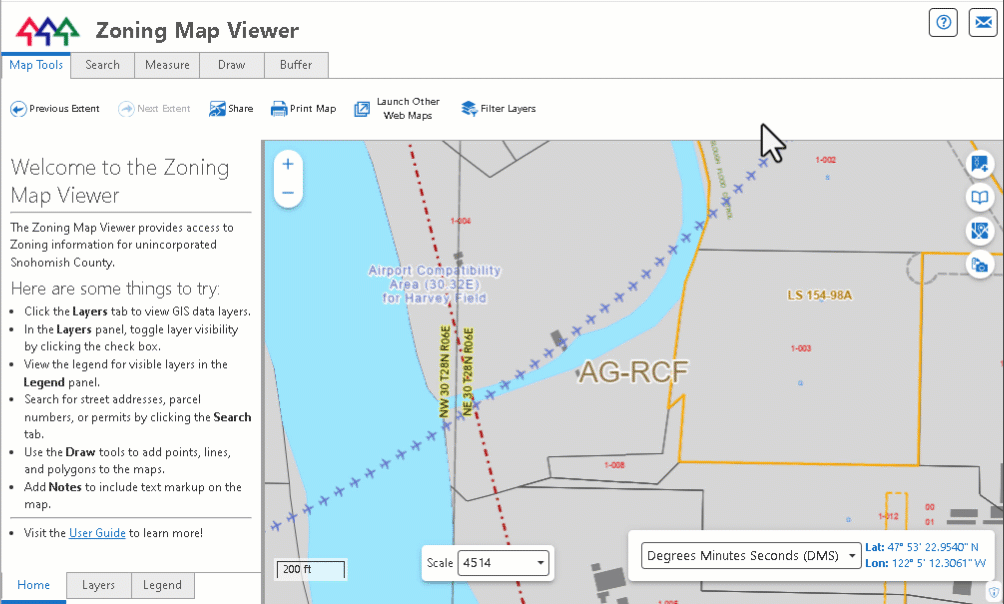
Task: Click the latitude coordinate readout
Action: (922, 547)
